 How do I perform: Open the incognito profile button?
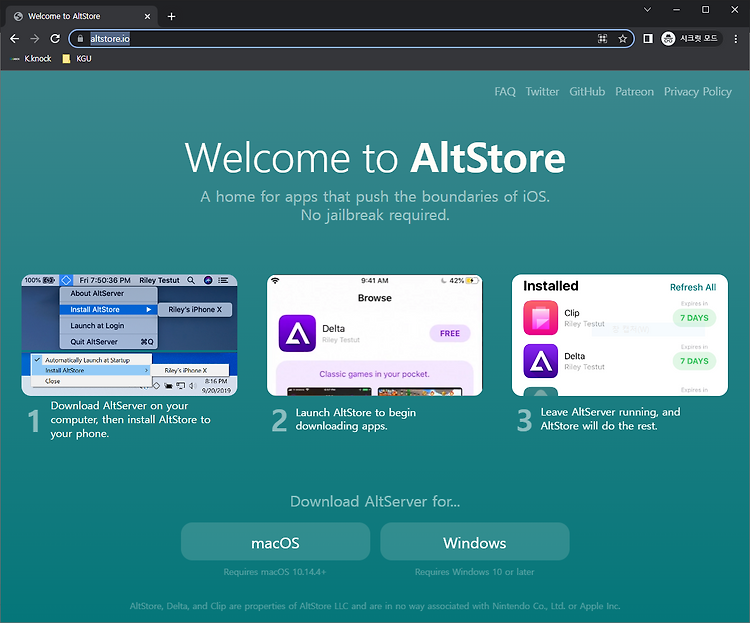pos(689,39)
